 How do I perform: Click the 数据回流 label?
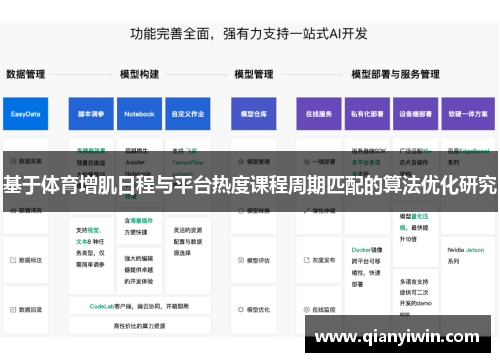30,310
